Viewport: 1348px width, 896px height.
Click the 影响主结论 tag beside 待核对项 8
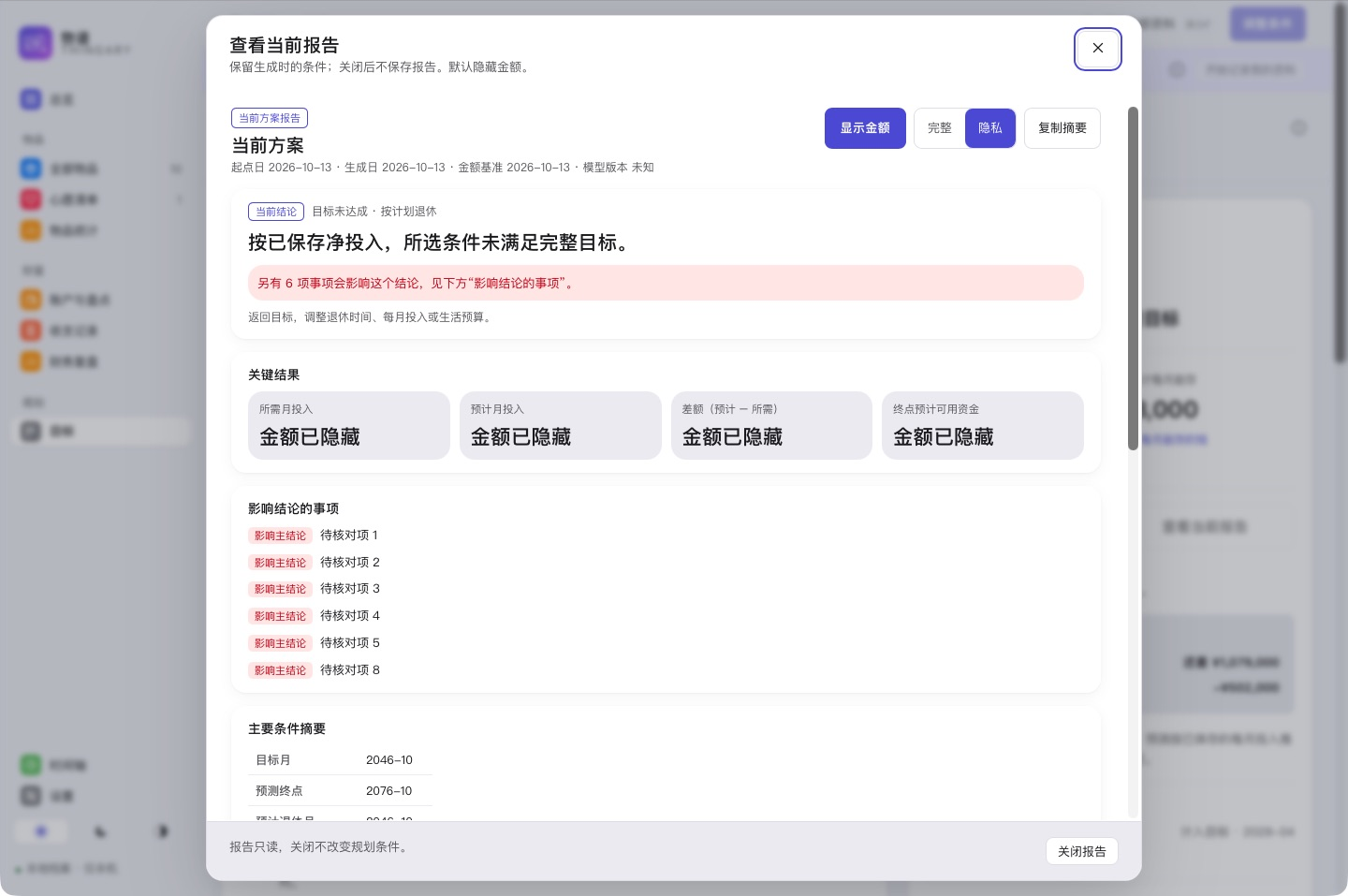280,670
